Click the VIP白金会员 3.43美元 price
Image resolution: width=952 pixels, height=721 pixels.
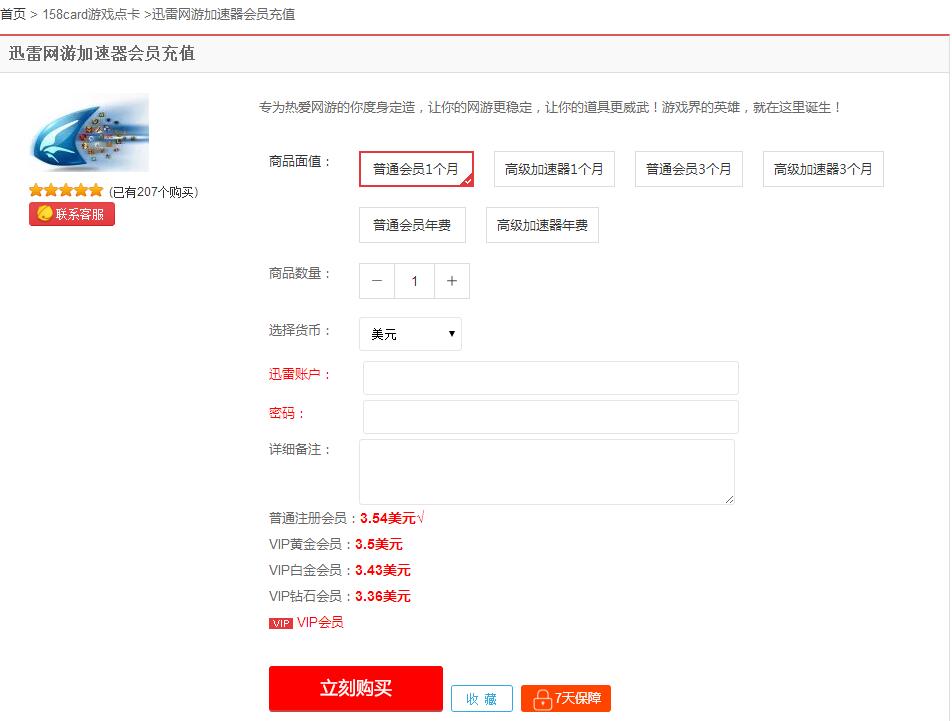tap(382, 570)
